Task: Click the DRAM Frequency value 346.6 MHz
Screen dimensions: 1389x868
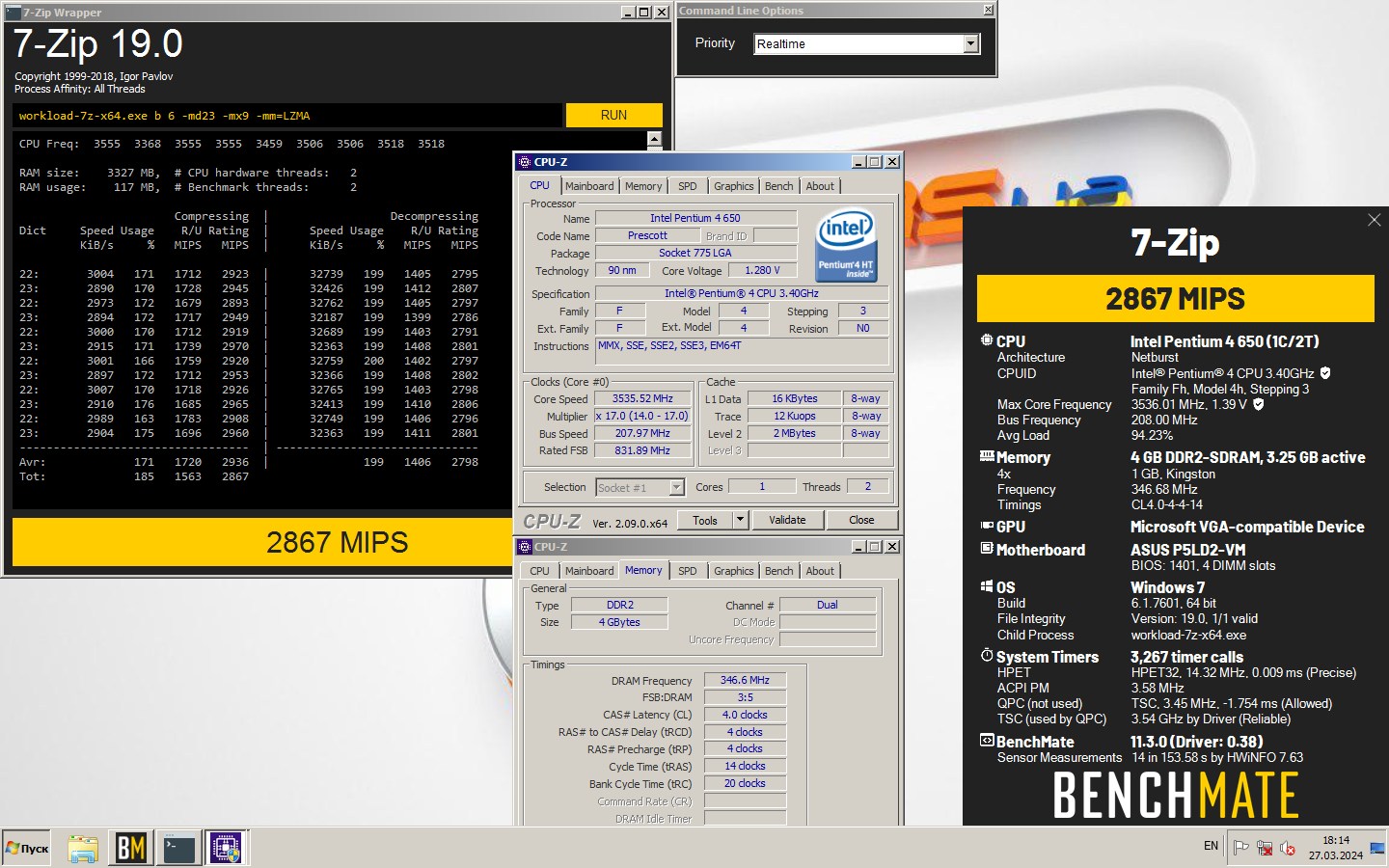Action: pyautogui.click(x=745, y=680)
